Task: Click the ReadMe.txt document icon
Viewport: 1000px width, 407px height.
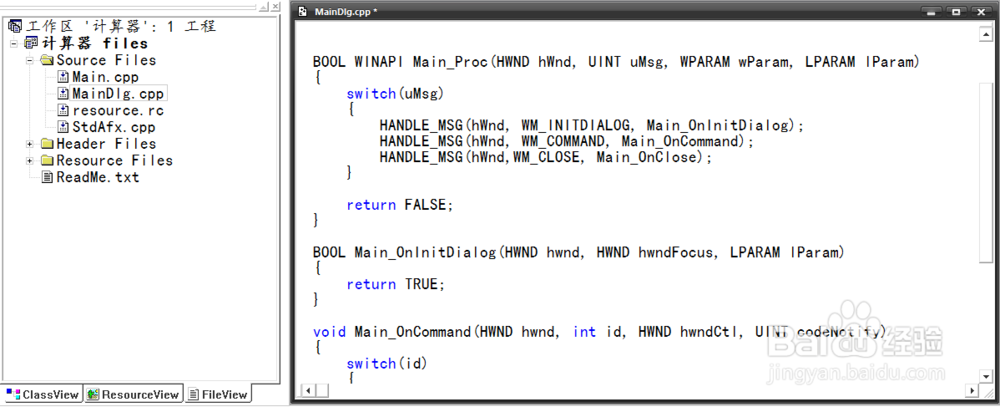Action: point(47,177)
